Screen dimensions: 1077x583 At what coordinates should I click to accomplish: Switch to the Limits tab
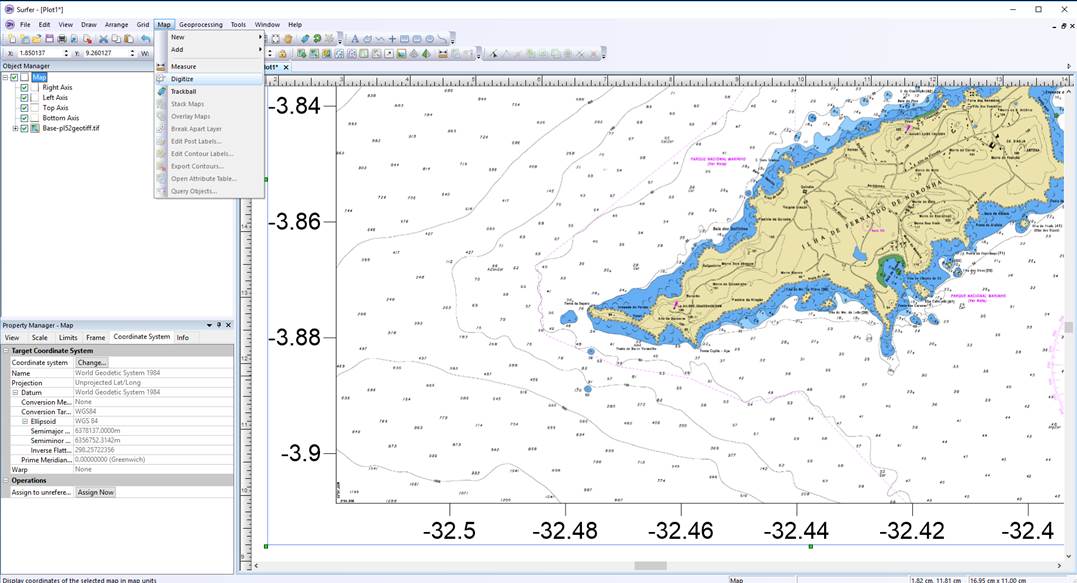pos(68,338)
